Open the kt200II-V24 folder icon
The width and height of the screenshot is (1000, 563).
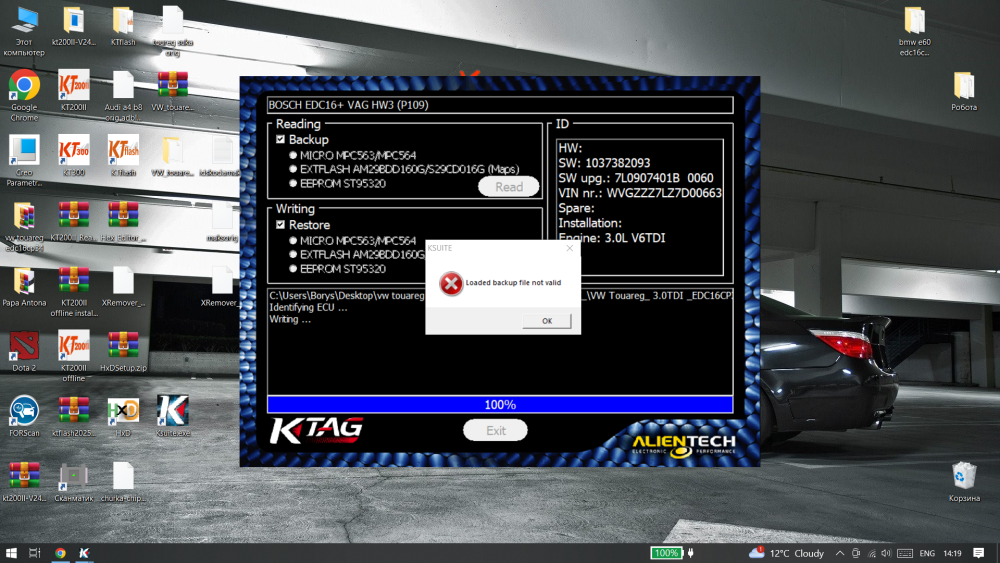click(x=73, y=26)
